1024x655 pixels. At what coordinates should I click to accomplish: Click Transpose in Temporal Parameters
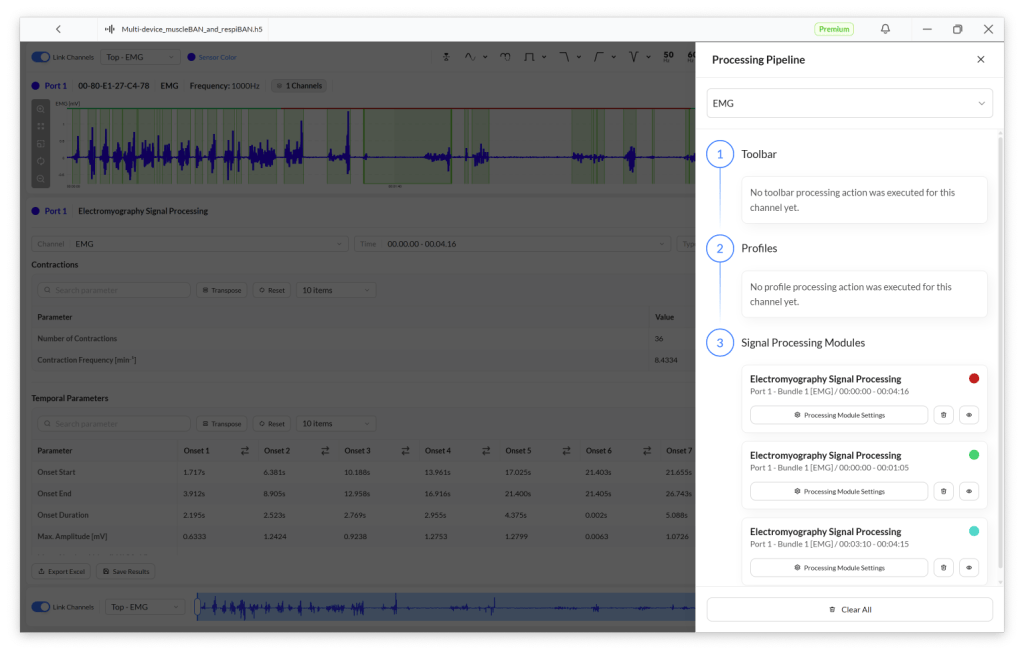[222, 424]
